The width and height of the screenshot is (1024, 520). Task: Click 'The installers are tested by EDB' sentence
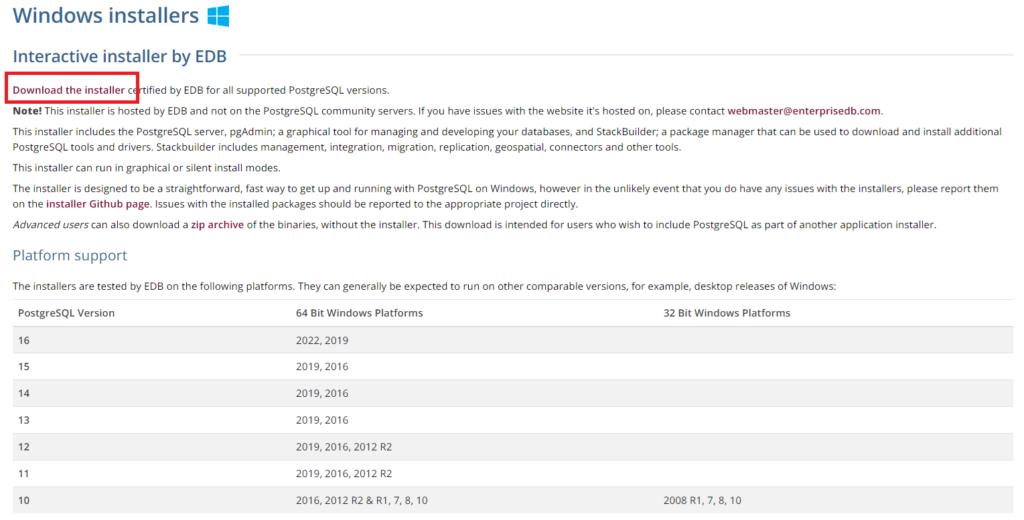424,286
